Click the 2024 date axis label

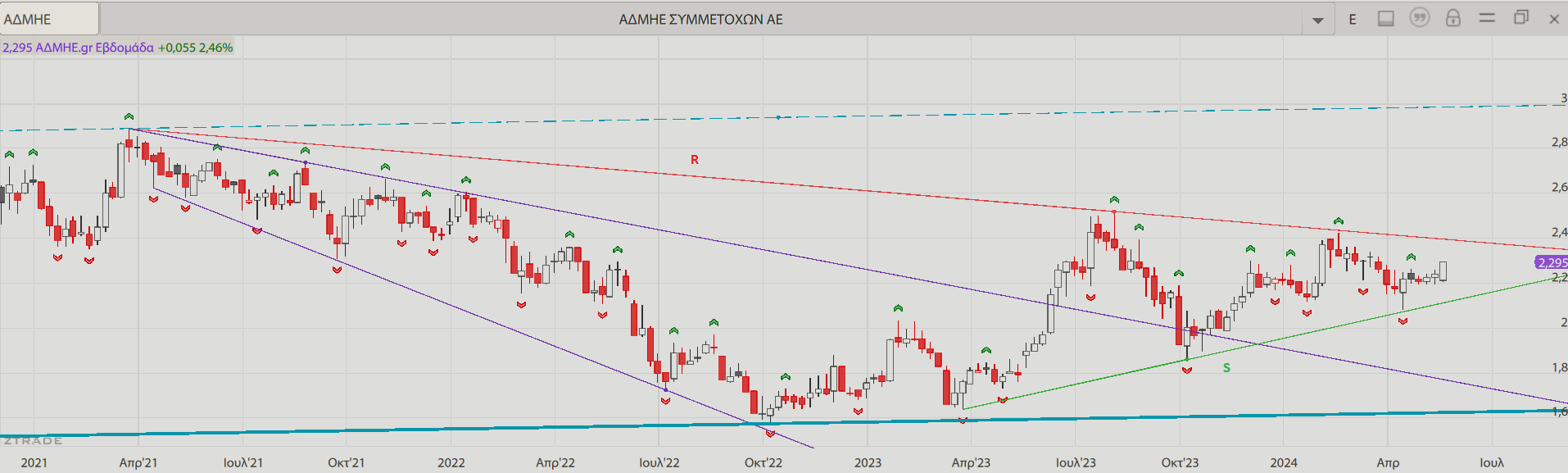[1284, 462]
